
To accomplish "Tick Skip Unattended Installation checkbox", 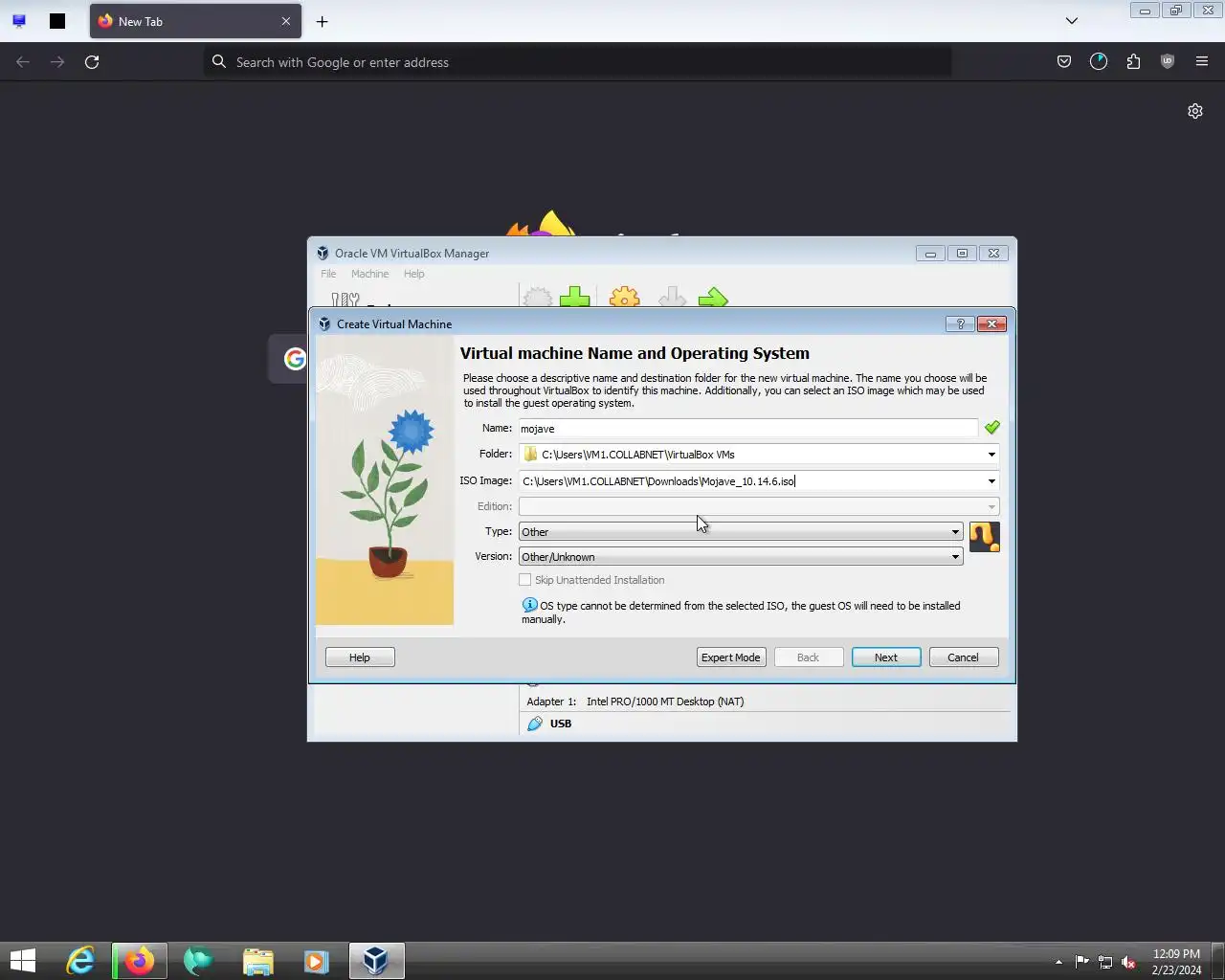I will 524,580.
